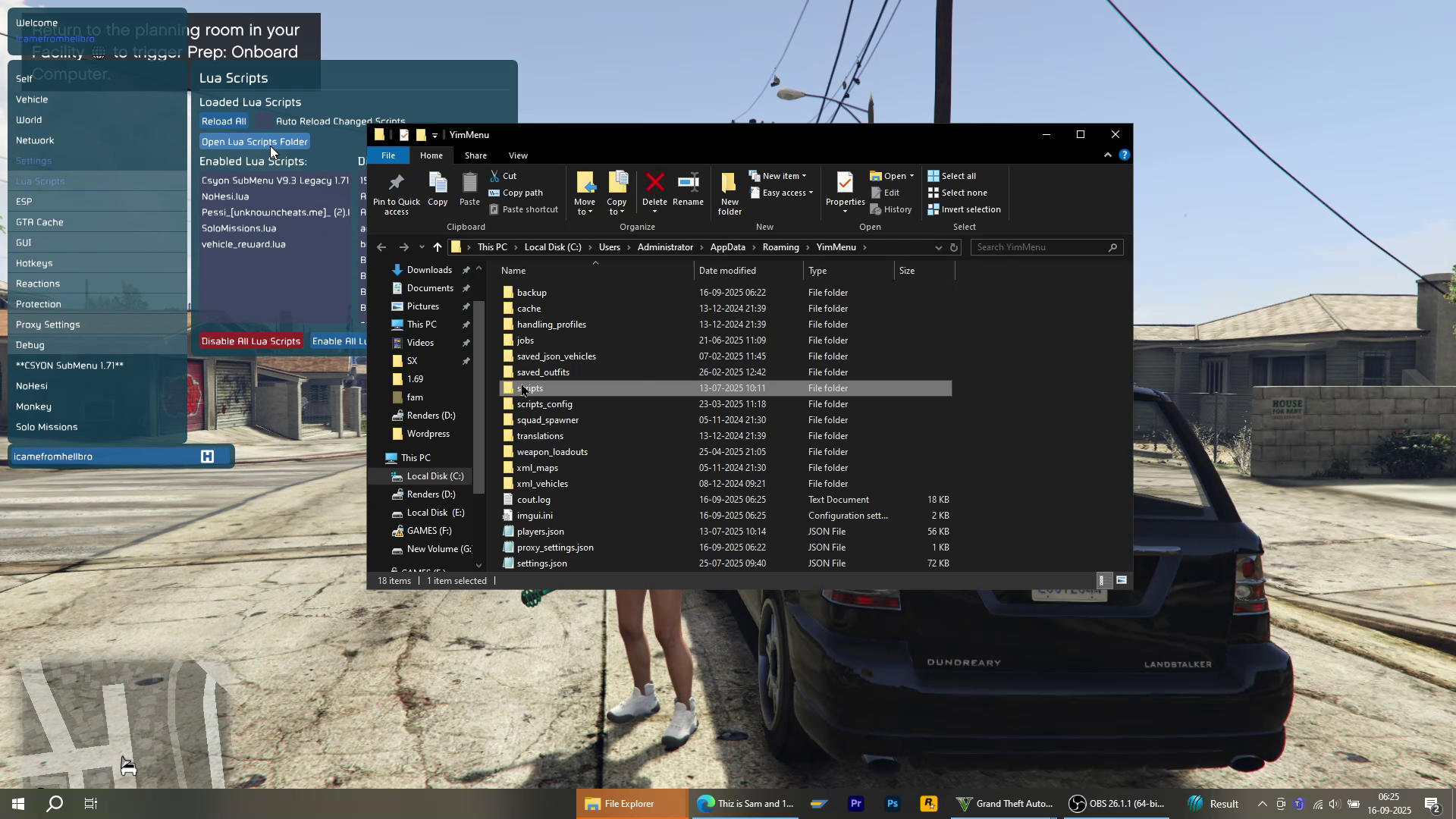
Task: Toggle Auto Reload Changed Scripts checkbox
Action: point(262,121)
